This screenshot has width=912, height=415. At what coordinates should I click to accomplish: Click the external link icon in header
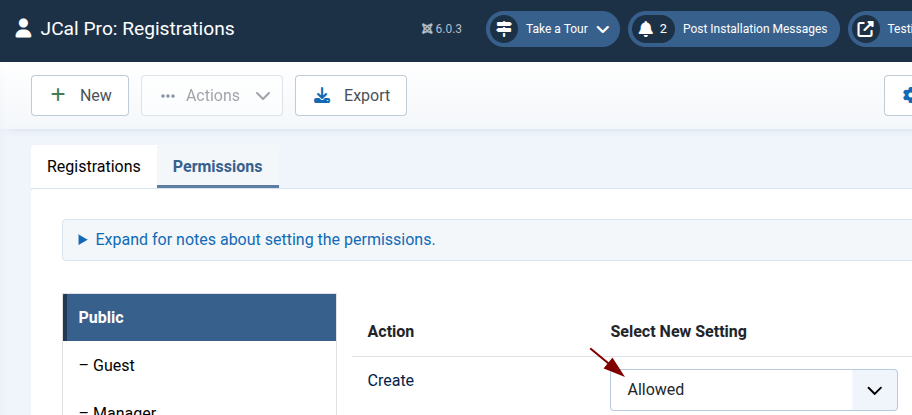tap(866, 29)
